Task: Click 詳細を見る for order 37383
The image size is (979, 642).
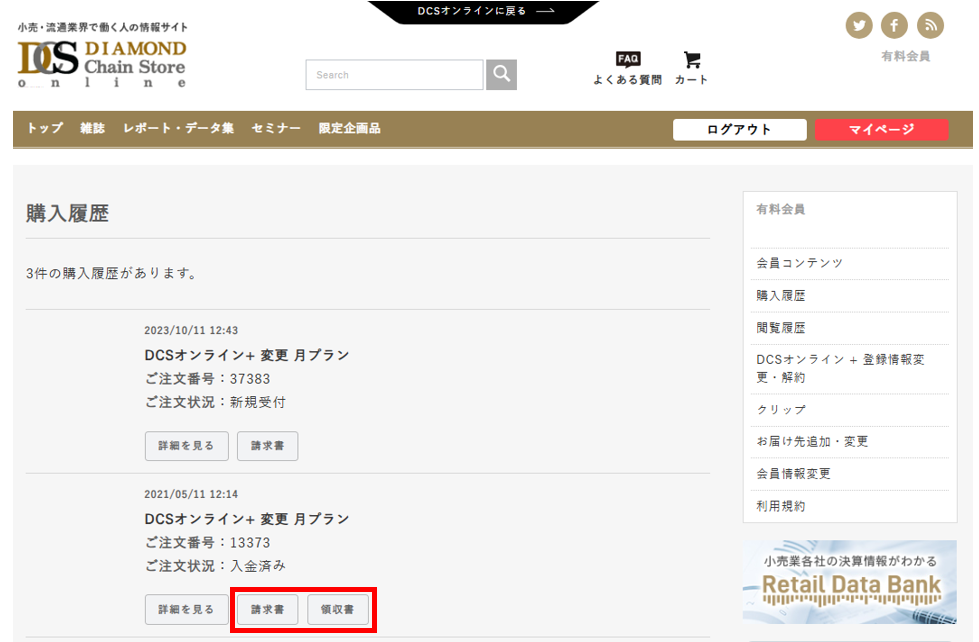Action: (x=186, y=446)
